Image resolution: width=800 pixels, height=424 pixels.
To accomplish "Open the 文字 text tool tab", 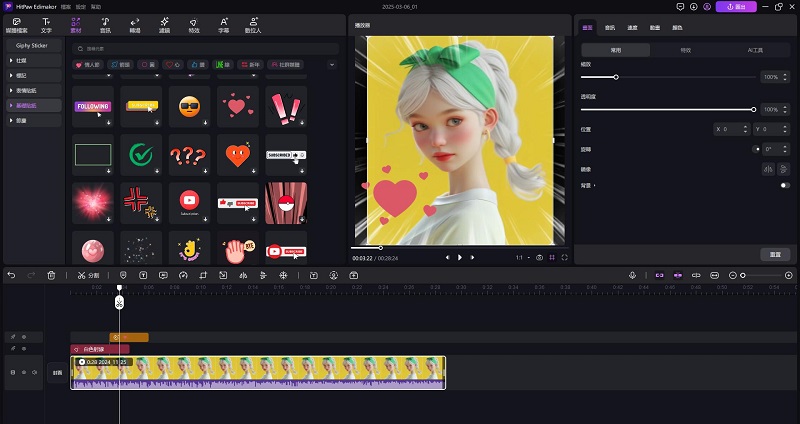I will [46, 24].
